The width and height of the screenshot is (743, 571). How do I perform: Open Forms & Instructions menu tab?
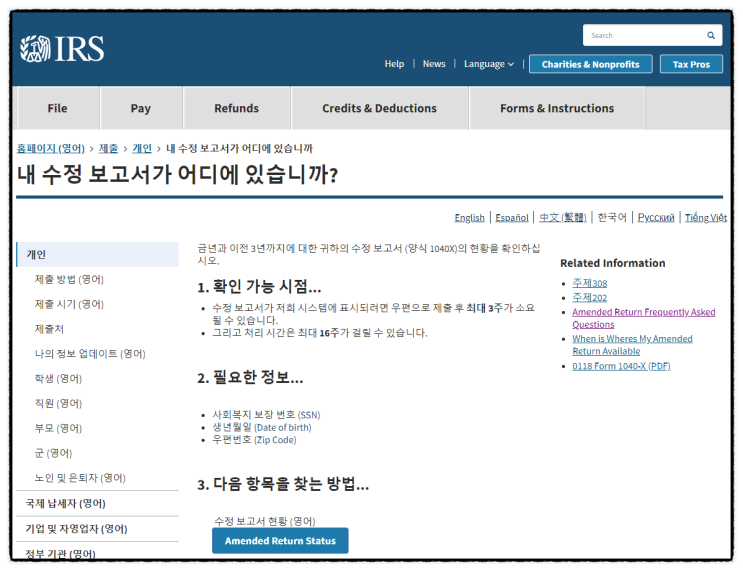[557, 109]
